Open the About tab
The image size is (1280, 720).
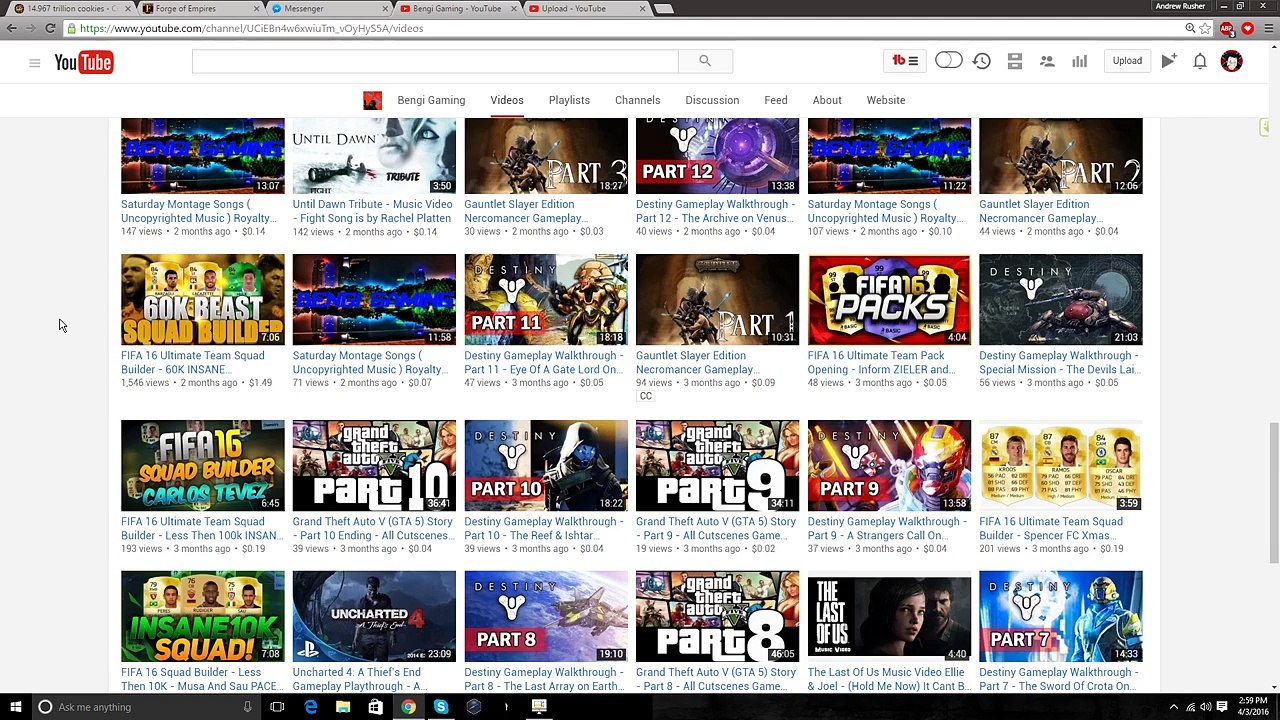coord(827,100)
